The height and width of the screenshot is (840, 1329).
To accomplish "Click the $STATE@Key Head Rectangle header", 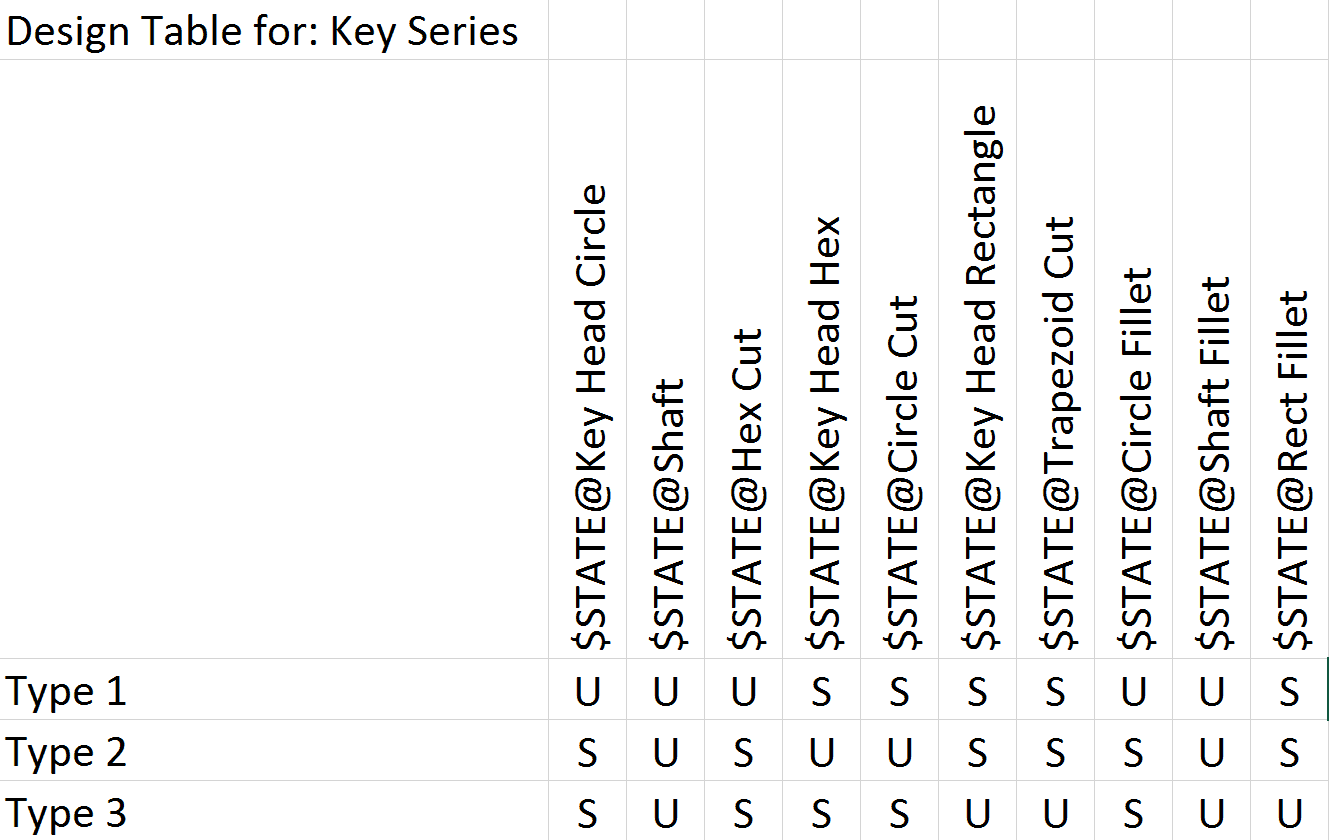I will [978, 359].
